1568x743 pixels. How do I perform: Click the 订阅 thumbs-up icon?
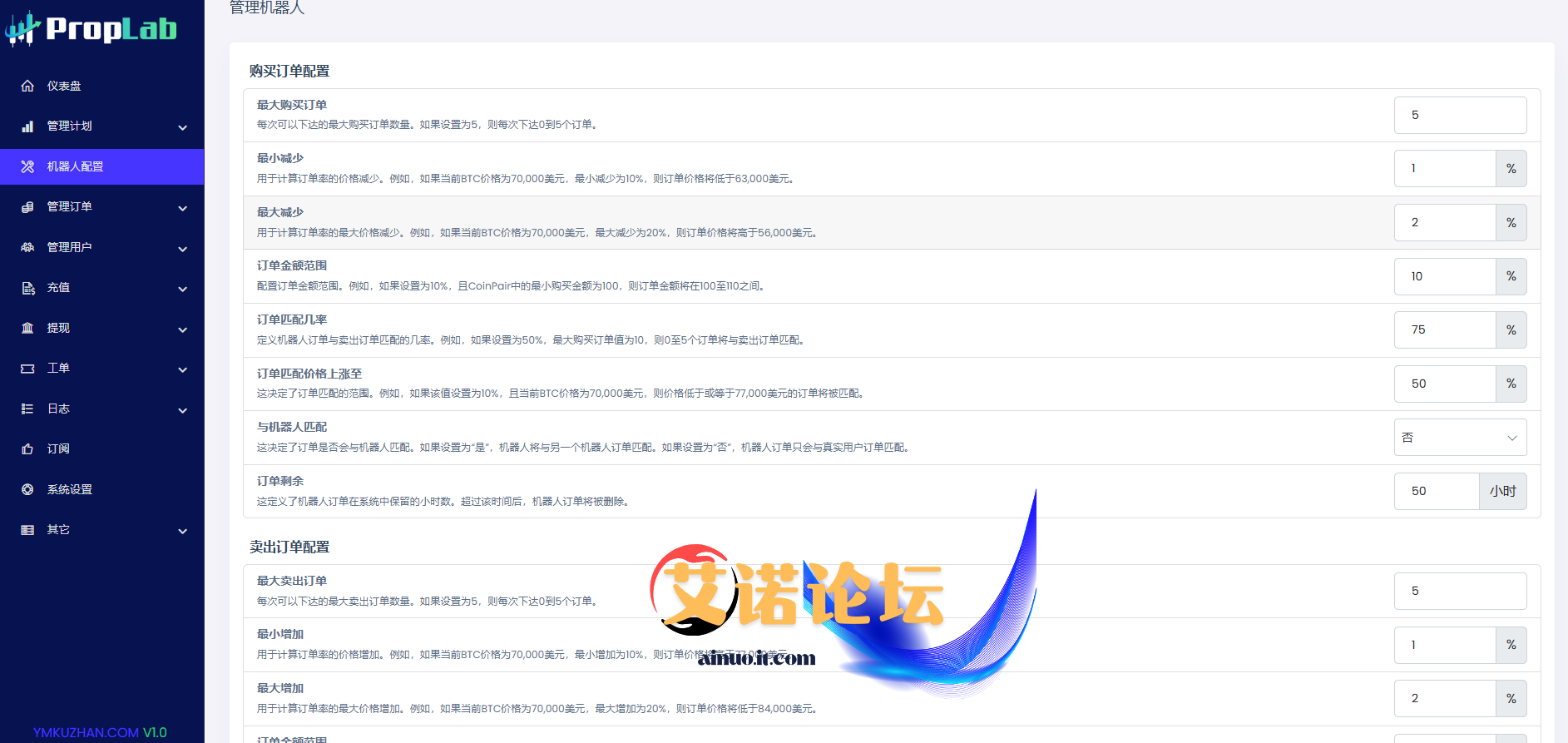(x=27, y=449)
